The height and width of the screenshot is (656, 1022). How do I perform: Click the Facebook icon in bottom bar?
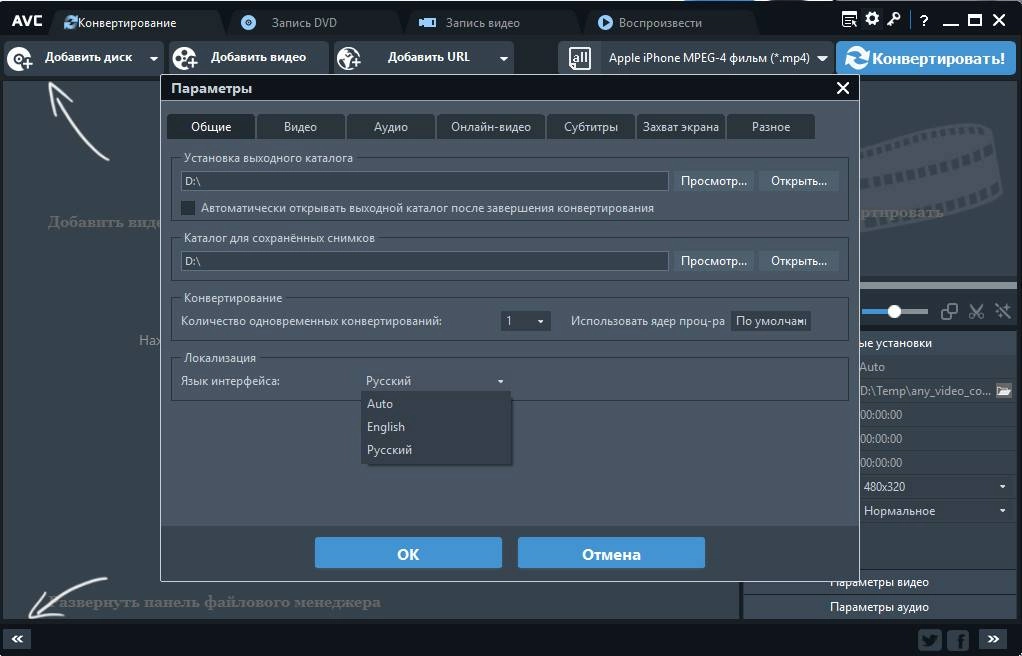959,640
